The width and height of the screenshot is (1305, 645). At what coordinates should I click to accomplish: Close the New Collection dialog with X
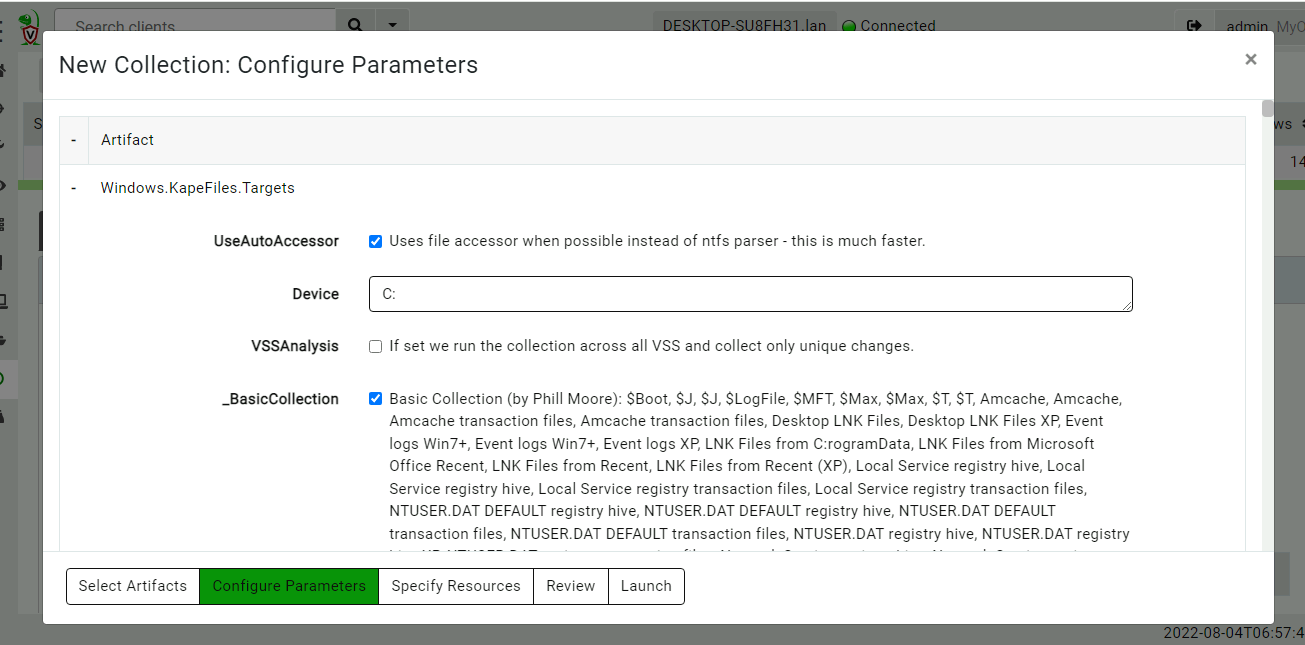click(1250, 60)
